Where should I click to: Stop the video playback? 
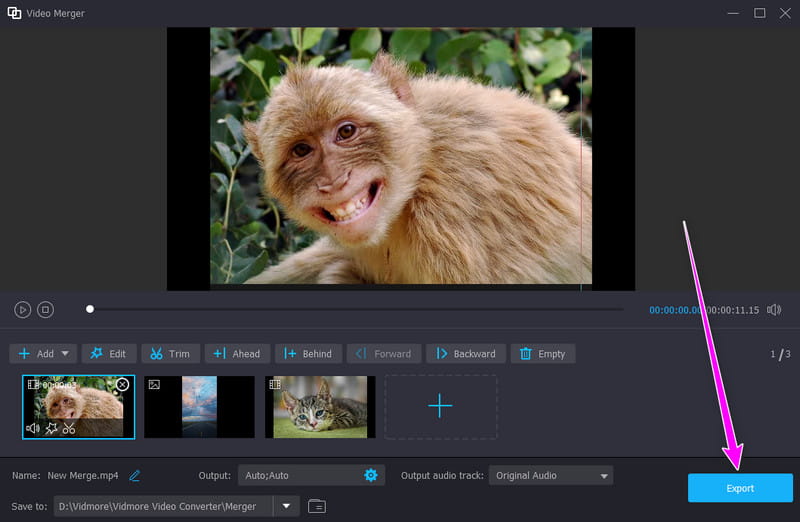coord(45,310)
